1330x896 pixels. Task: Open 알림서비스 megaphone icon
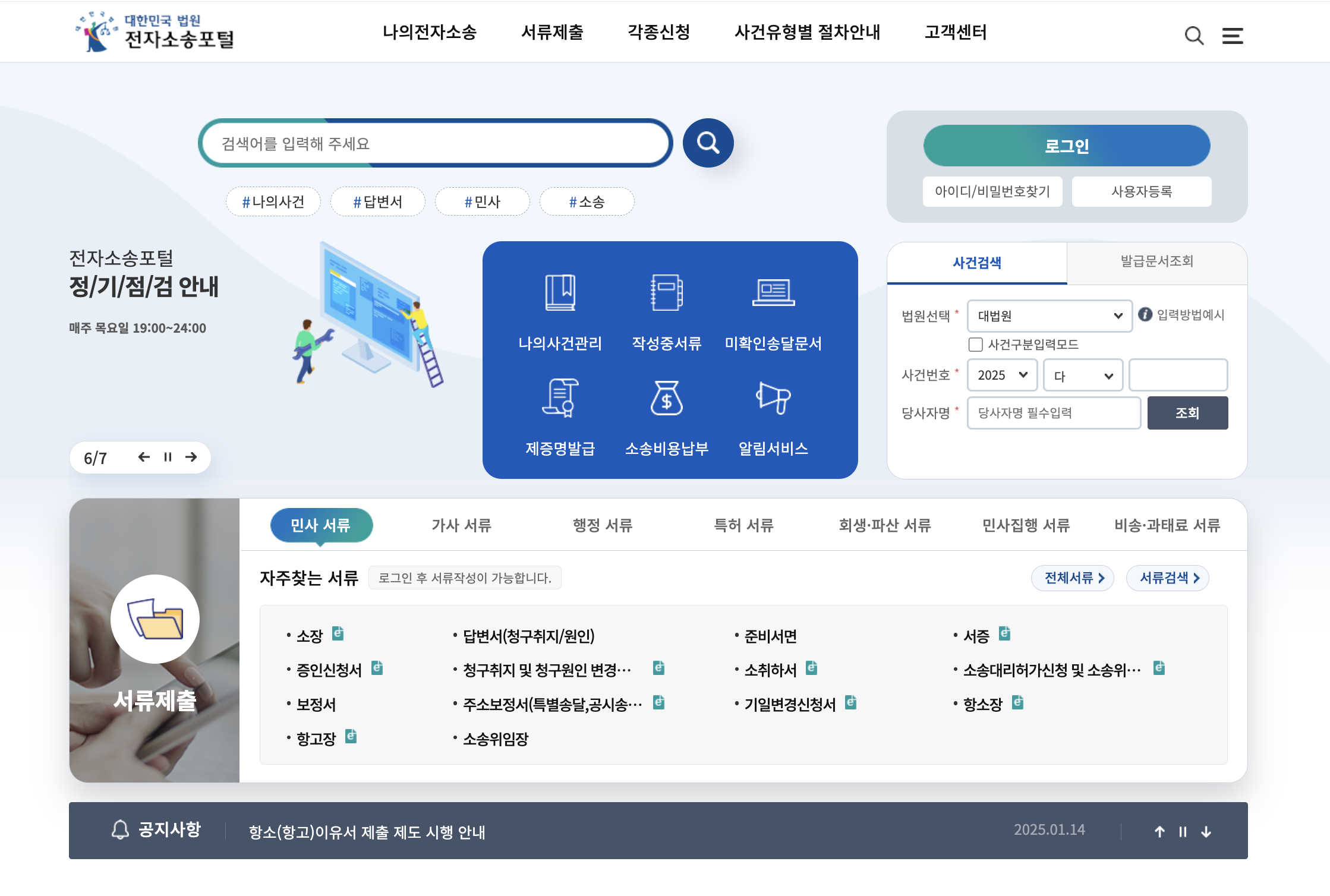pos(773,397)
